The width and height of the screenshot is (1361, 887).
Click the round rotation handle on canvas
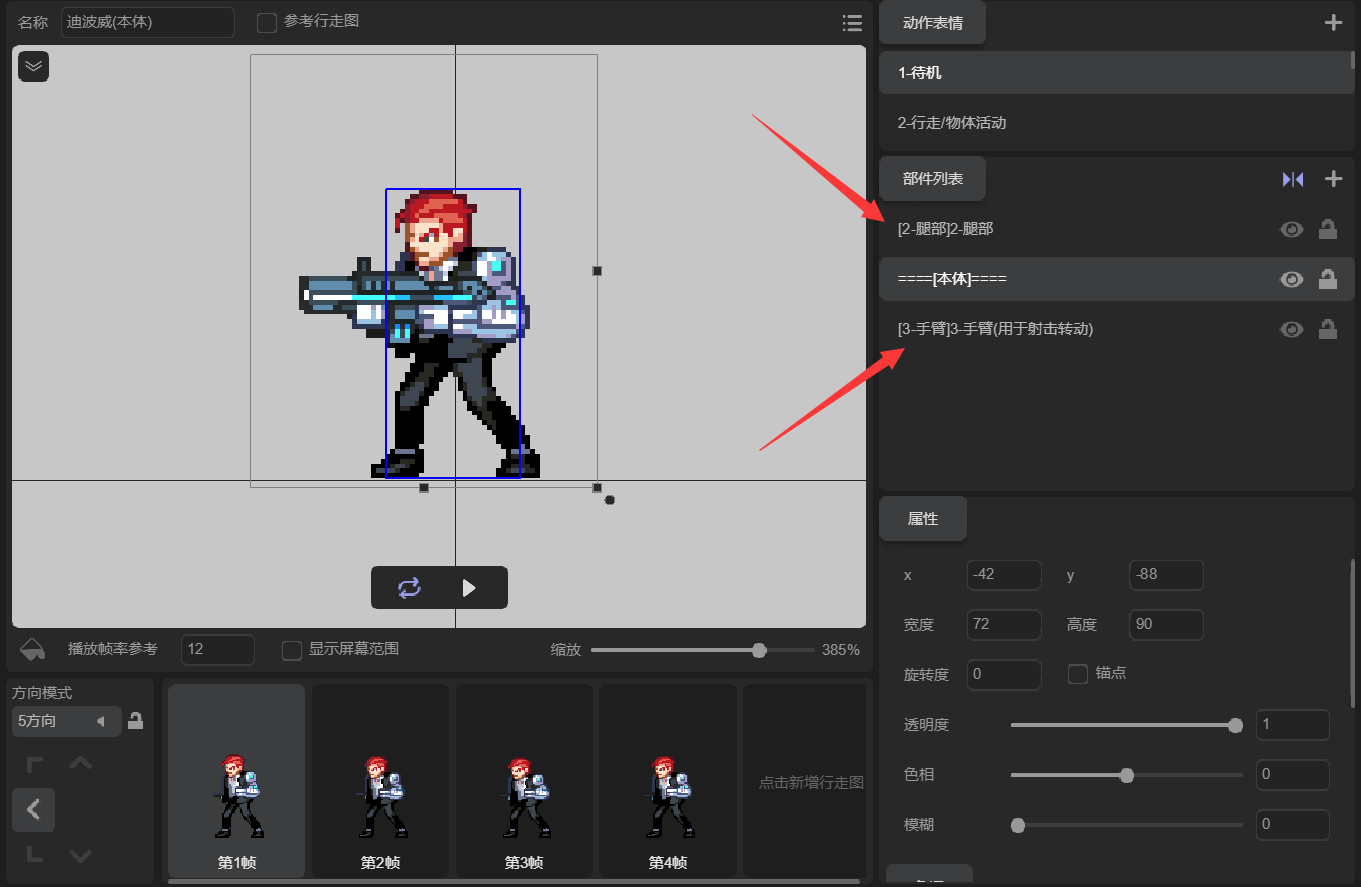(610, 500)
